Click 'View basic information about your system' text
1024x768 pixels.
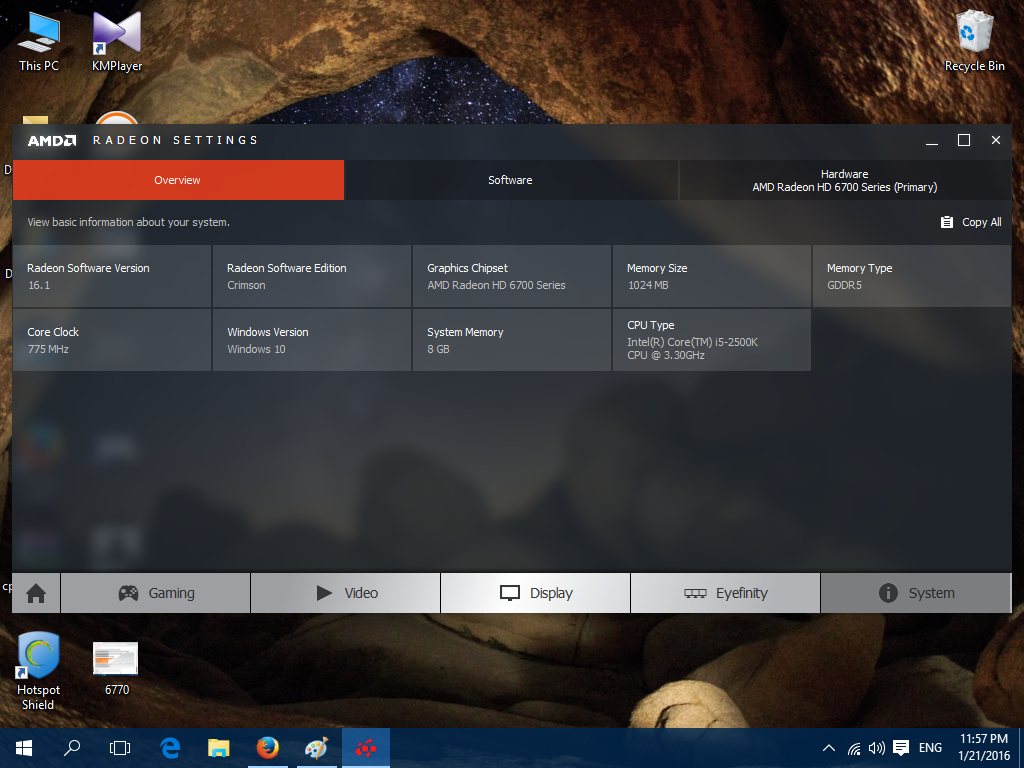[129, 222]
